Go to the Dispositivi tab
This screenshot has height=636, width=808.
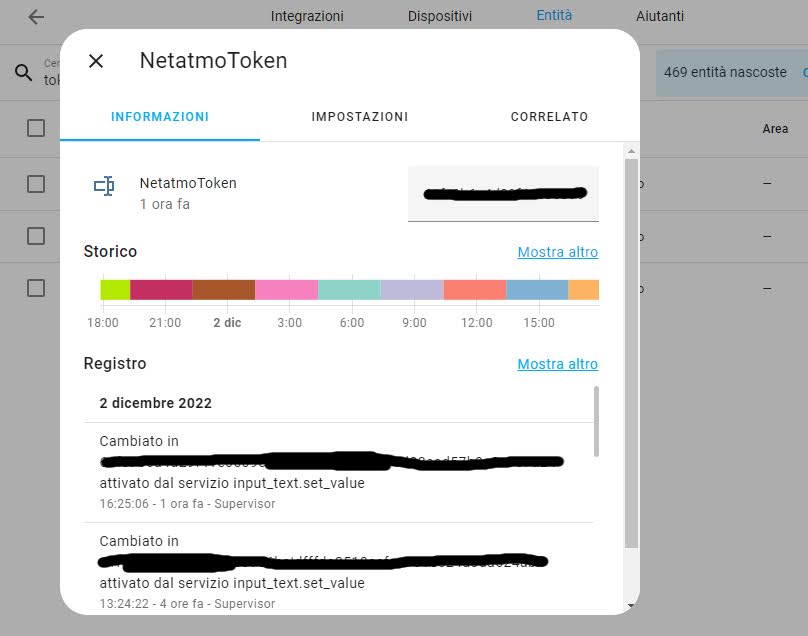coord(440,16)
